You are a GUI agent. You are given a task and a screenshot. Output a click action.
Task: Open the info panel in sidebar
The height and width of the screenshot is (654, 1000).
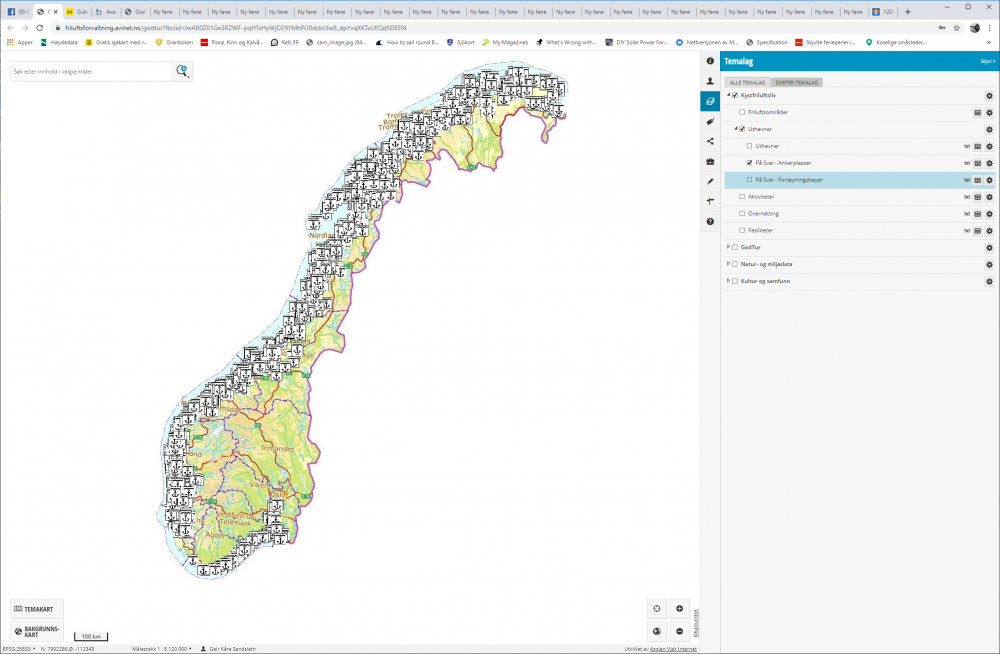pos(710,61)
